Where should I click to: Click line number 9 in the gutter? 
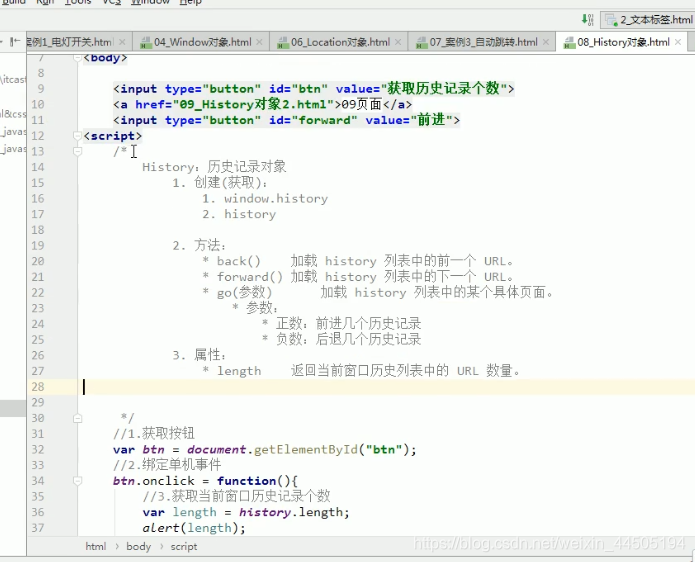click(41, 89)
